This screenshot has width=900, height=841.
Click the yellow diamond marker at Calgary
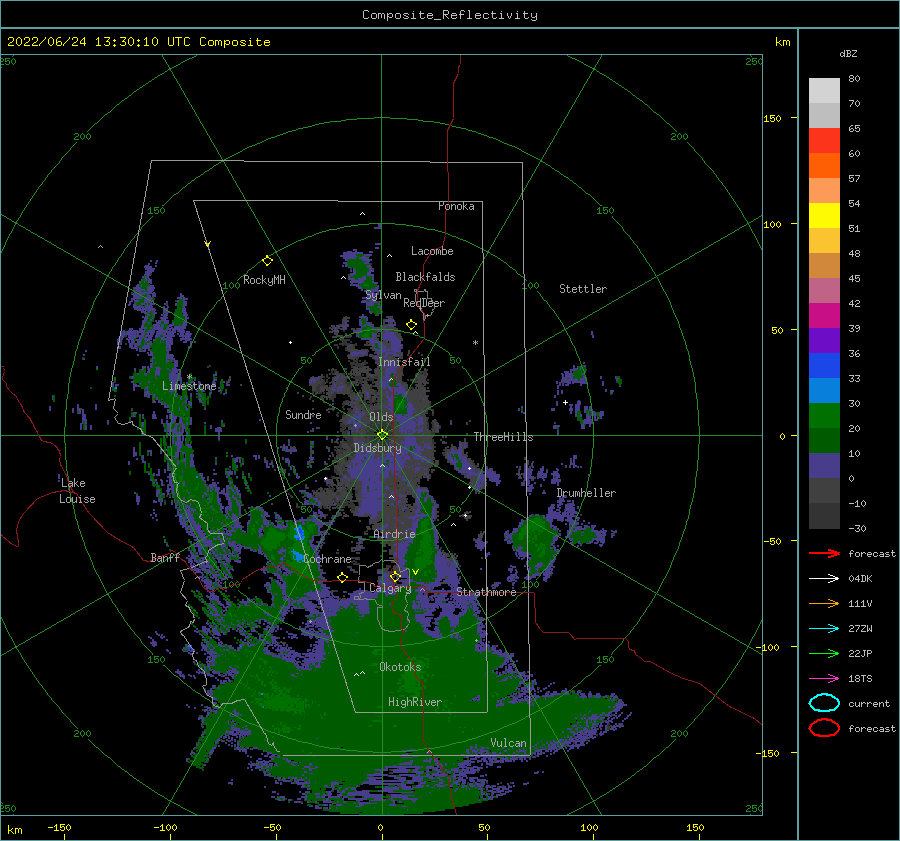click(x=395, y=576)
